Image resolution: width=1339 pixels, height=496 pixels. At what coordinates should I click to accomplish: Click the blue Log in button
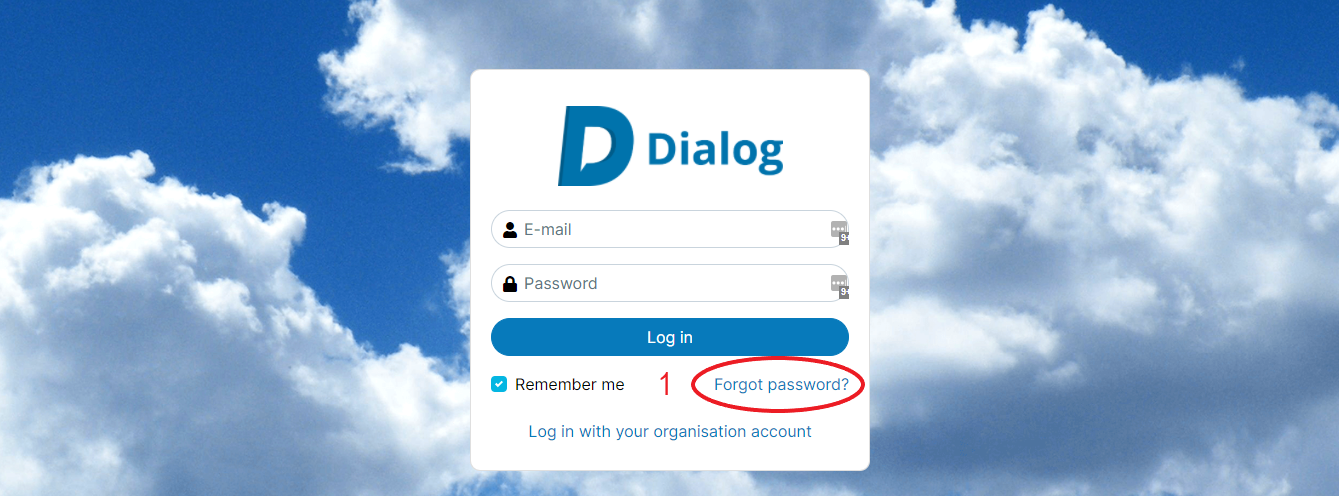tap(670, 337)
